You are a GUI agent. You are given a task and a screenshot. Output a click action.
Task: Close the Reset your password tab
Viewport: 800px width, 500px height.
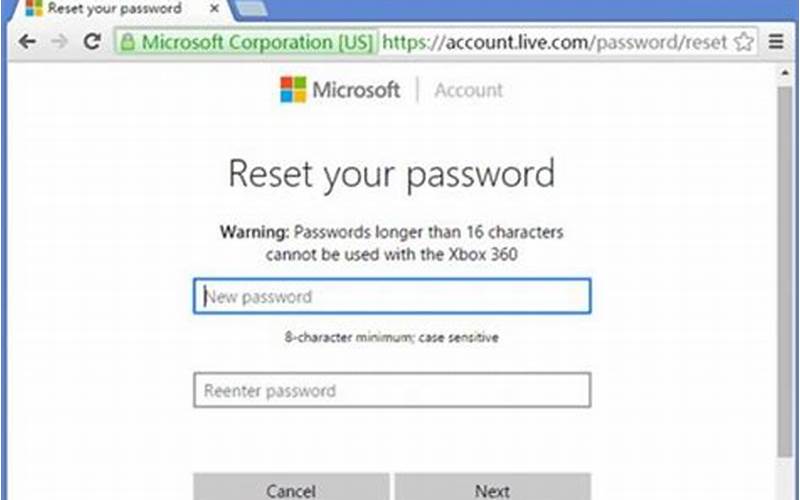tap(215, 8)
